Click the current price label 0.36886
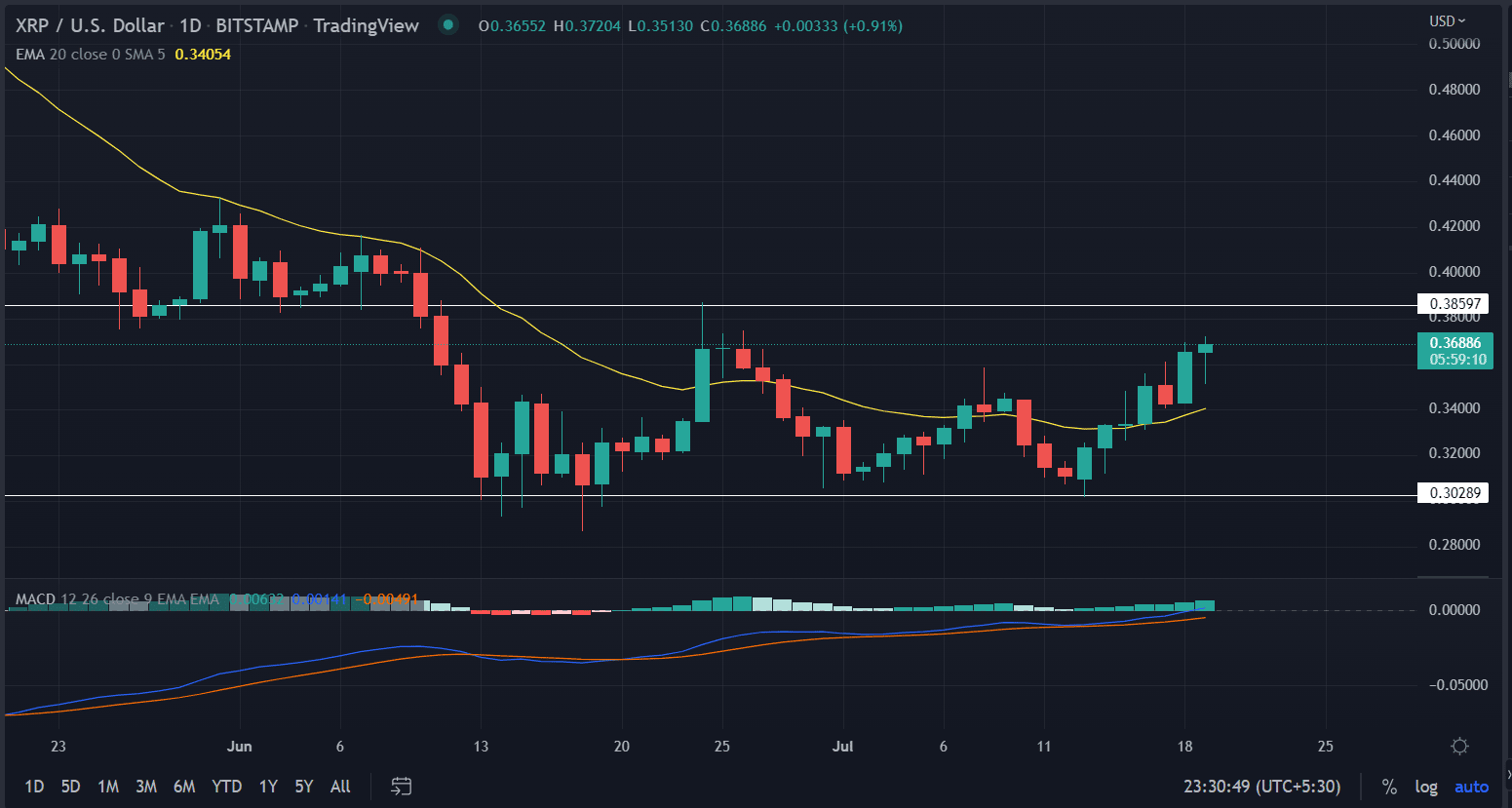 click(x=1454, y=343)
